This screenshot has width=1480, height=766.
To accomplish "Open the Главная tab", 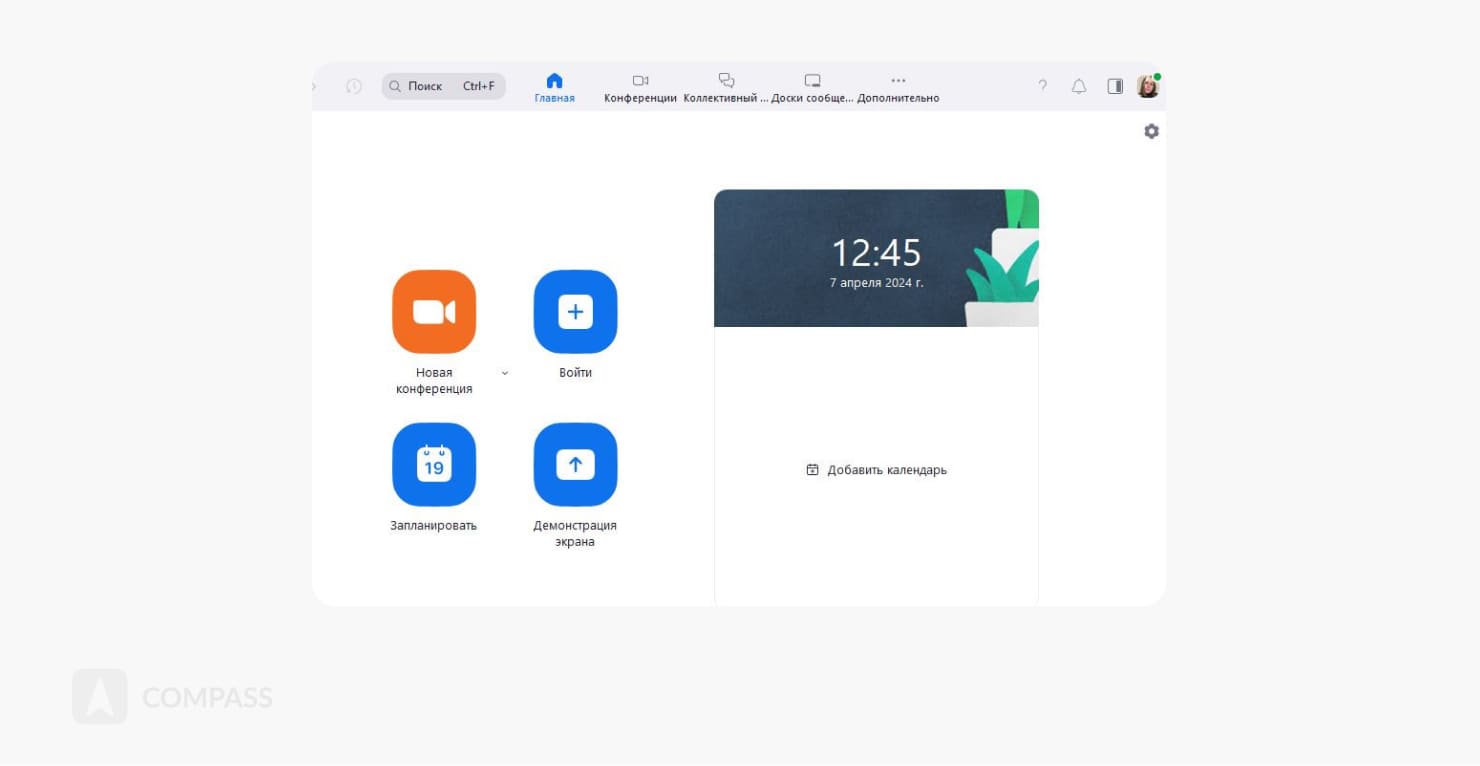I will click(x=554, y=88).
